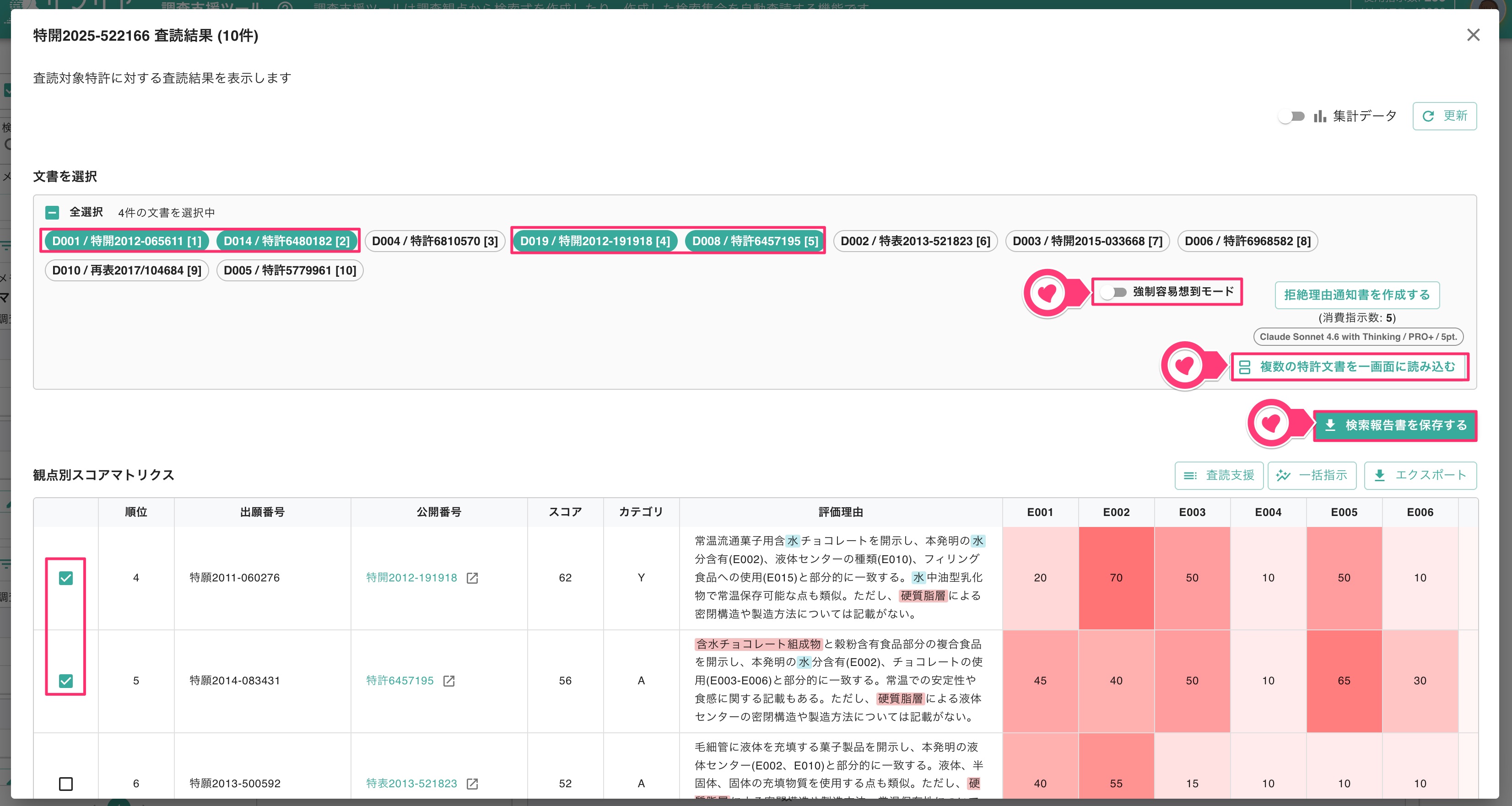
Task: Open the エクスポート export button
Action: [x=1420, y=475]
